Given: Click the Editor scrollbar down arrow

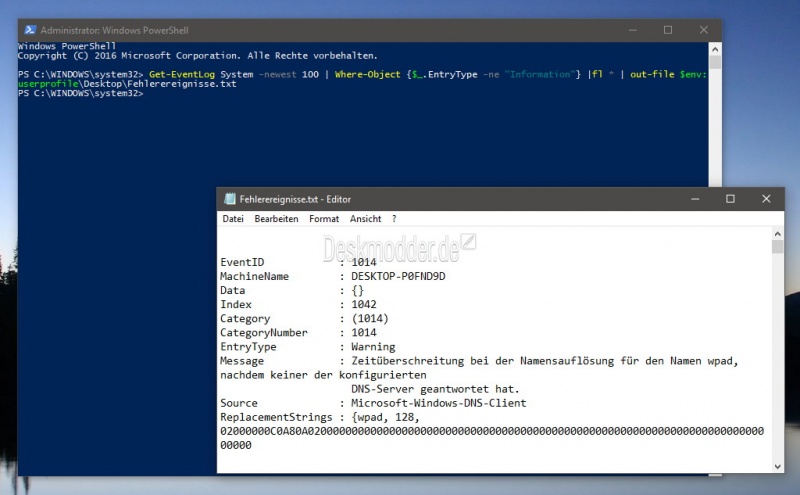Looking at the screenshot, I should point(778,466).
